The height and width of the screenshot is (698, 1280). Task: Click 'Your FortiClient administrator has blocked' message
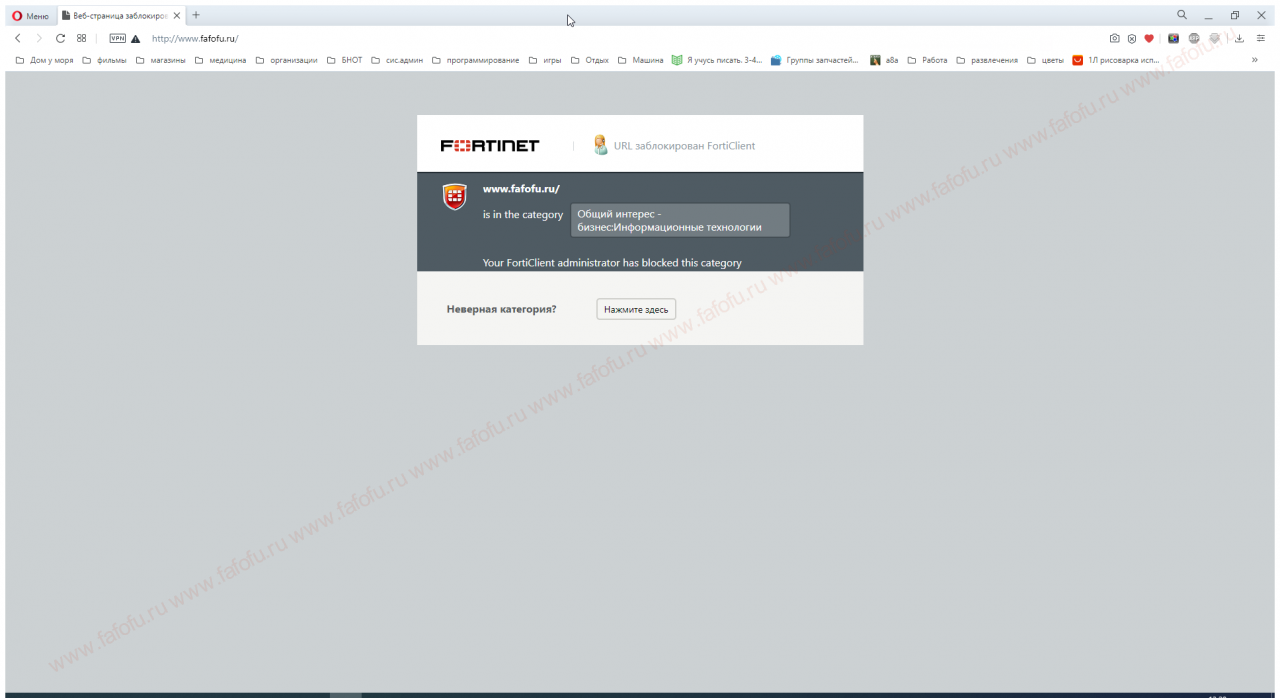point(612,263)
